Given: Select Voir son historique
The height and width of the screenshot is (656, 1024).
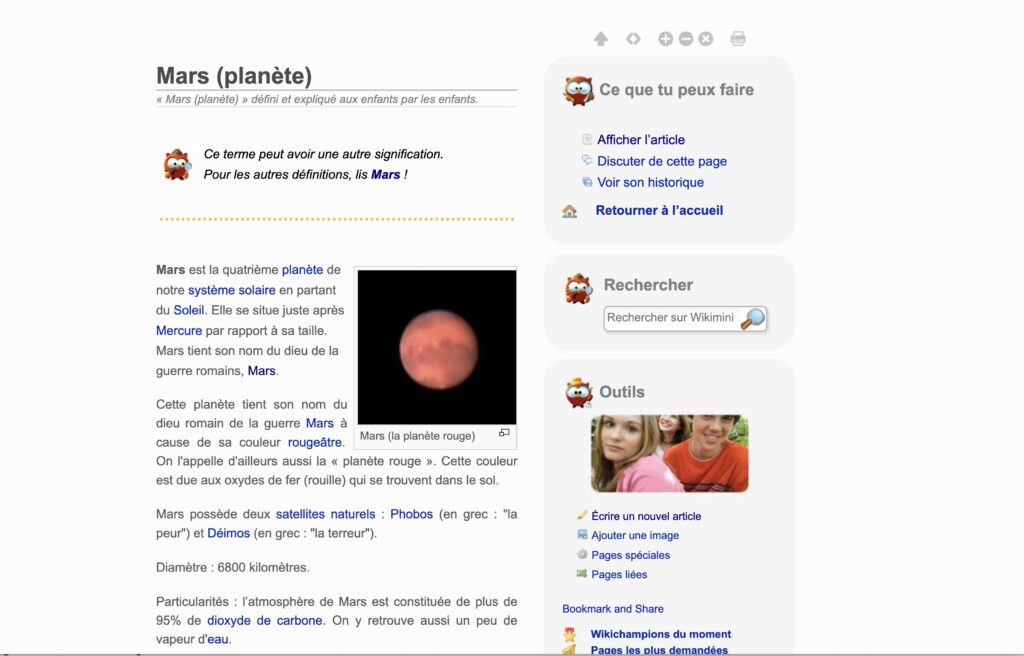Looking at the screenshot, I should tap(650, 182).
